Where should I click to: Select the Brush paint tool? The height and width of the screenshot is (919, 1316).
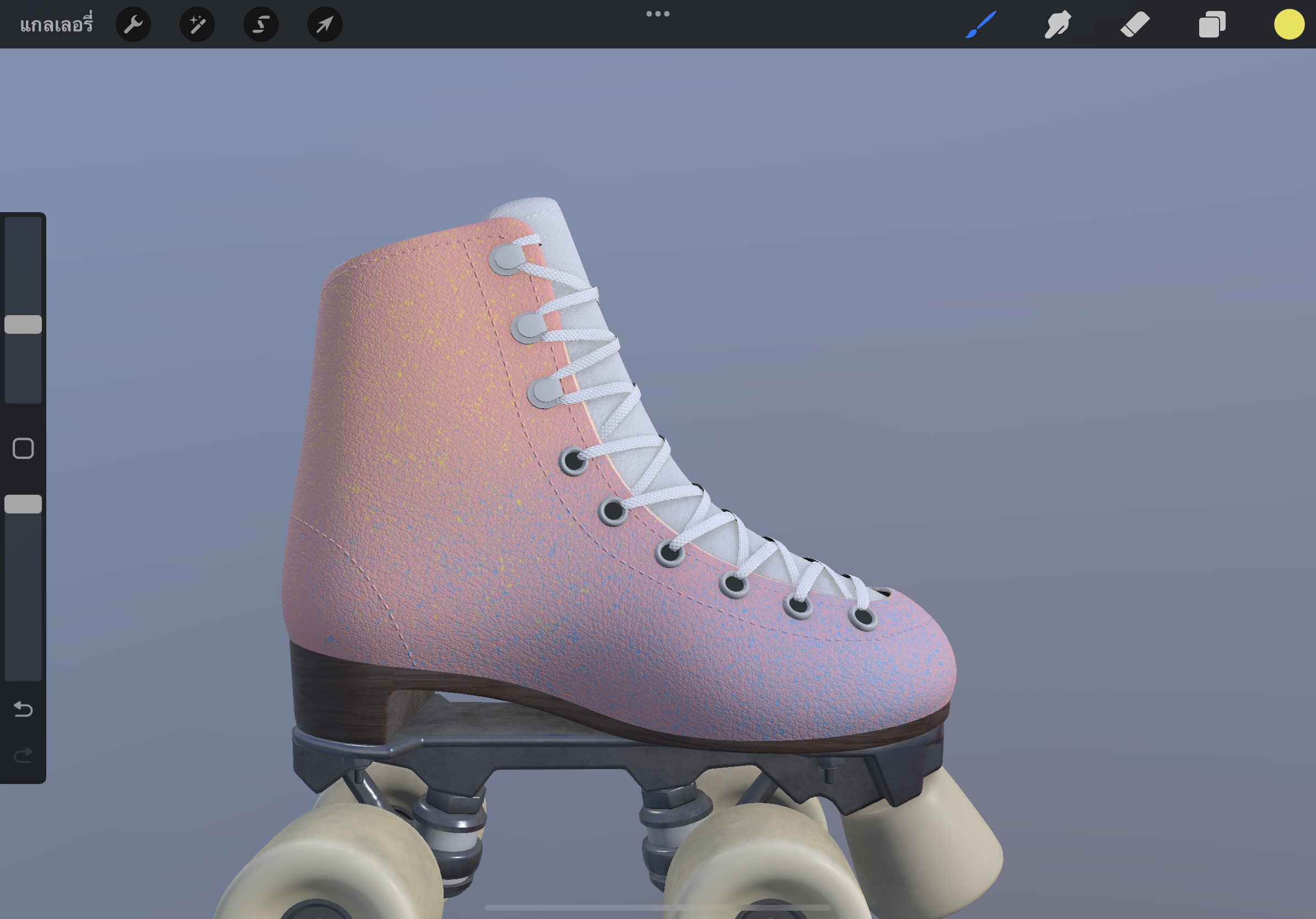tap(981, 25)
